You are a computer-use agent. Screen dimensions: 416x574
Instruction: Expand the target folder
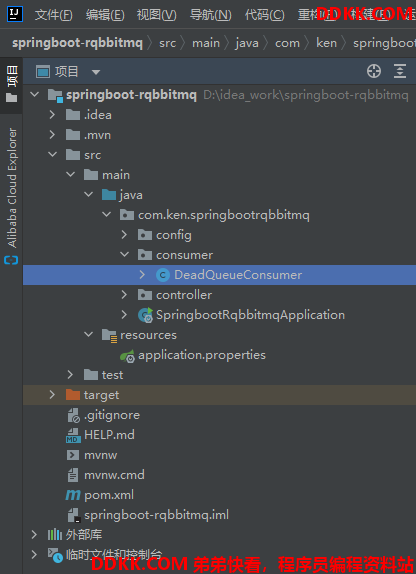(52, 395)
